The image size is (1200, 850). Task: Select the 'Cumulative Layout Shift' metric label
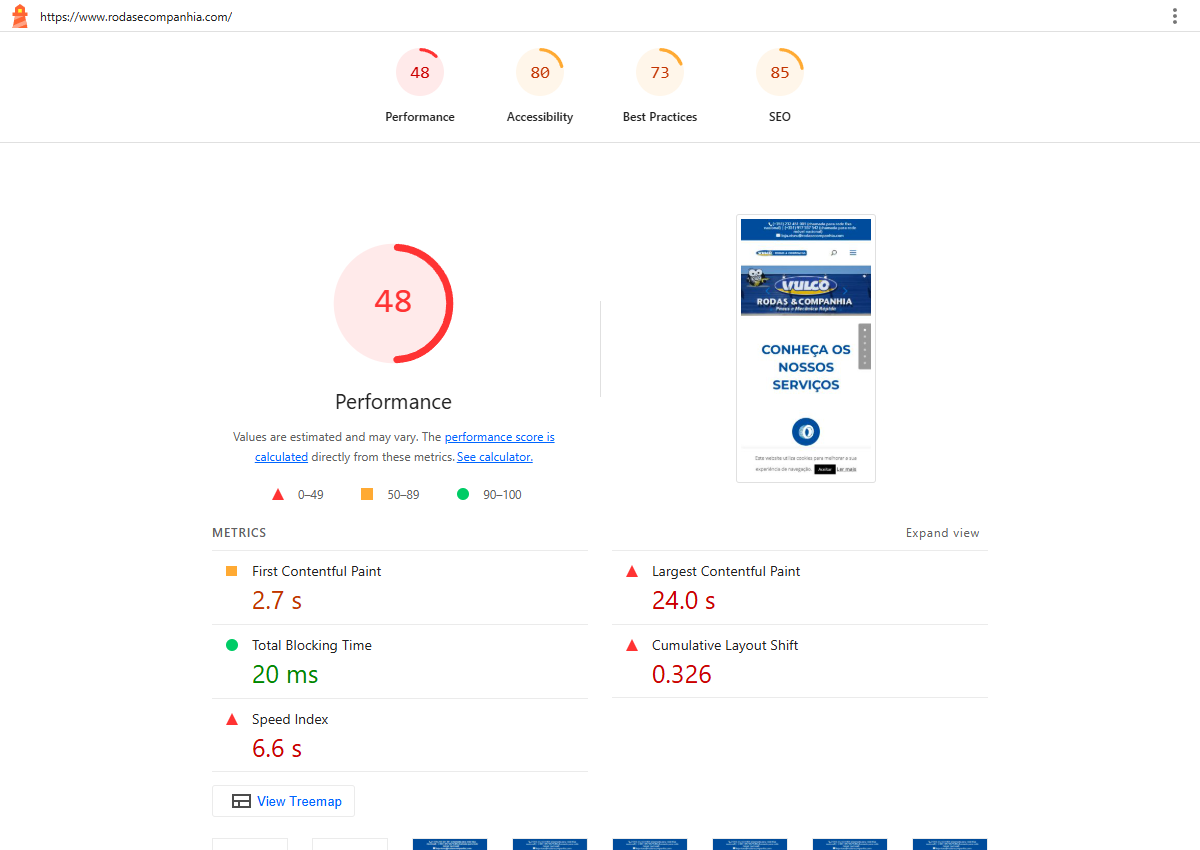(725, 645)
